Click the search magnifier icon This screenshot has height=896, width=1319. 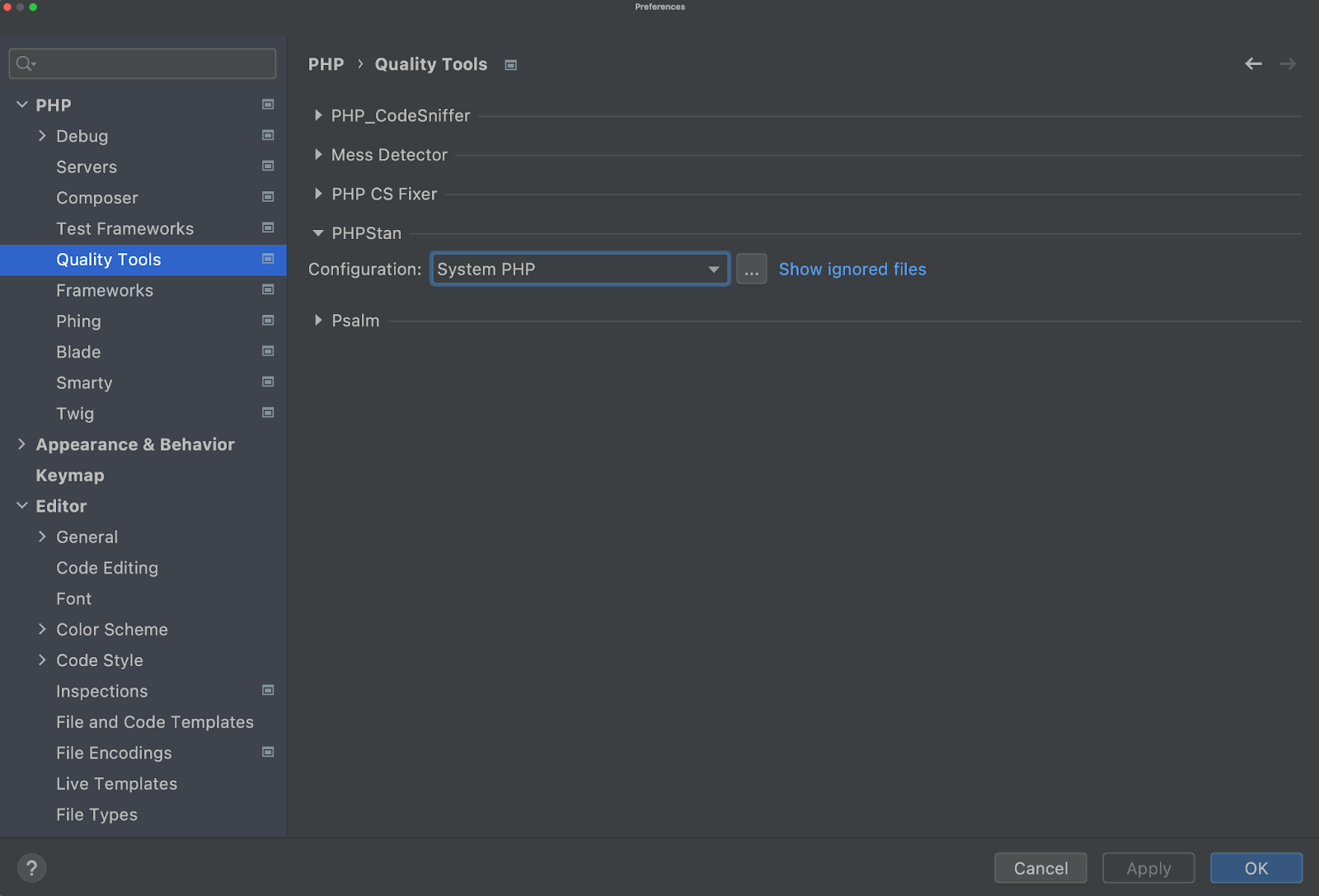25,63
